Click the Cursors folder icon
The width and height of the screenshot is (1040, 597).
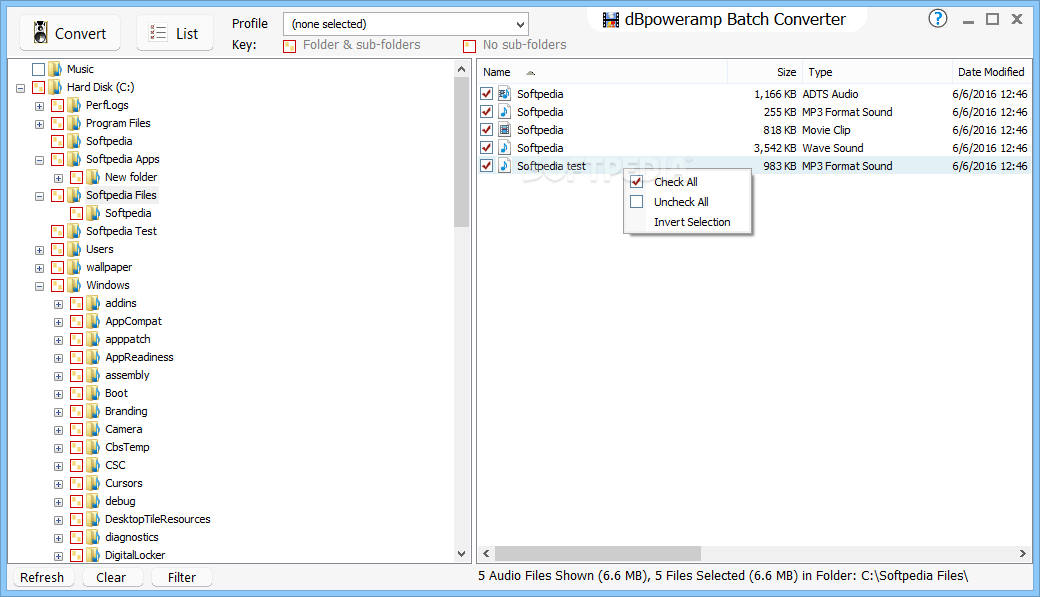point(94,483)
